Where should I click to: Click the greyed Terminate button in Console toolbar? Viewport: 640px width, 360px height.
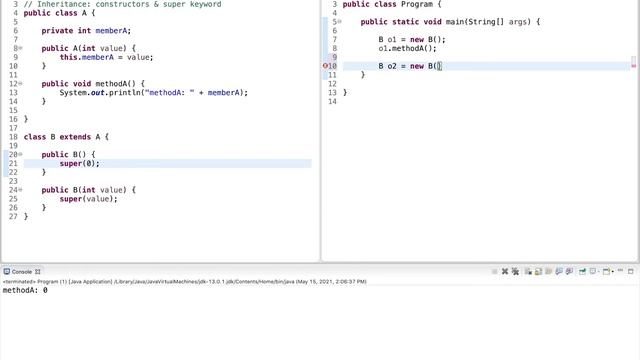pos(495,271)
